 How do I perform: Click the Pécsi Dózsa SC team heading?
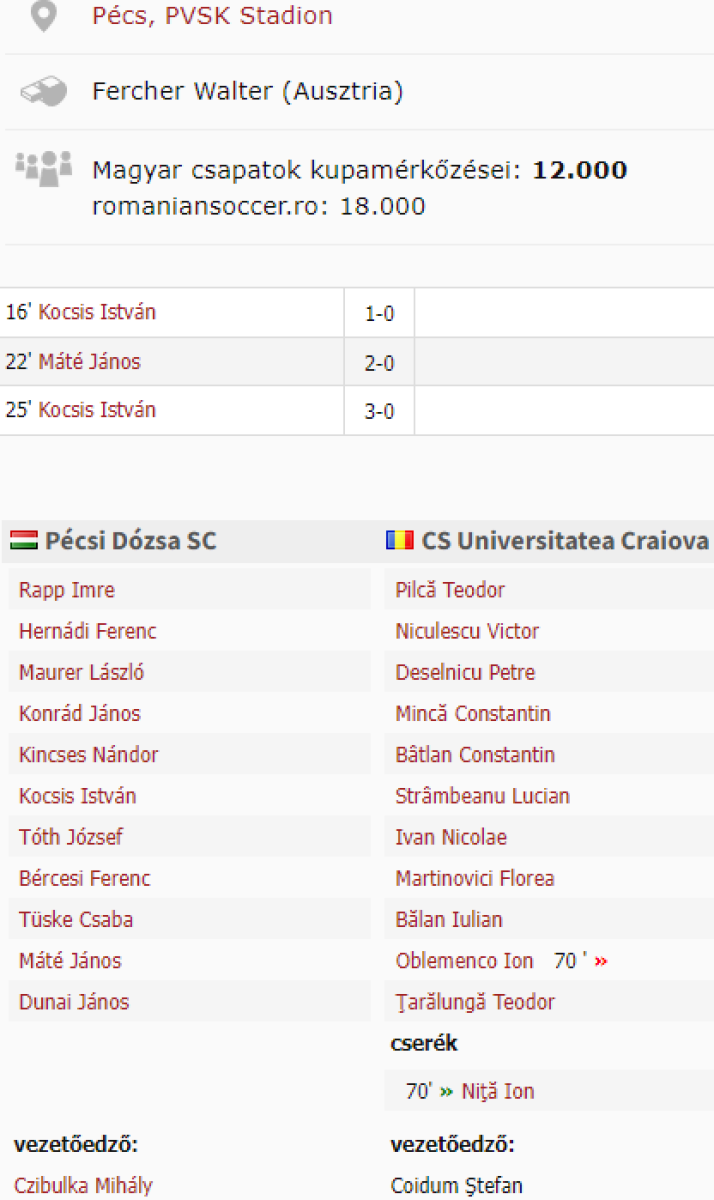(x=130, y=541)
